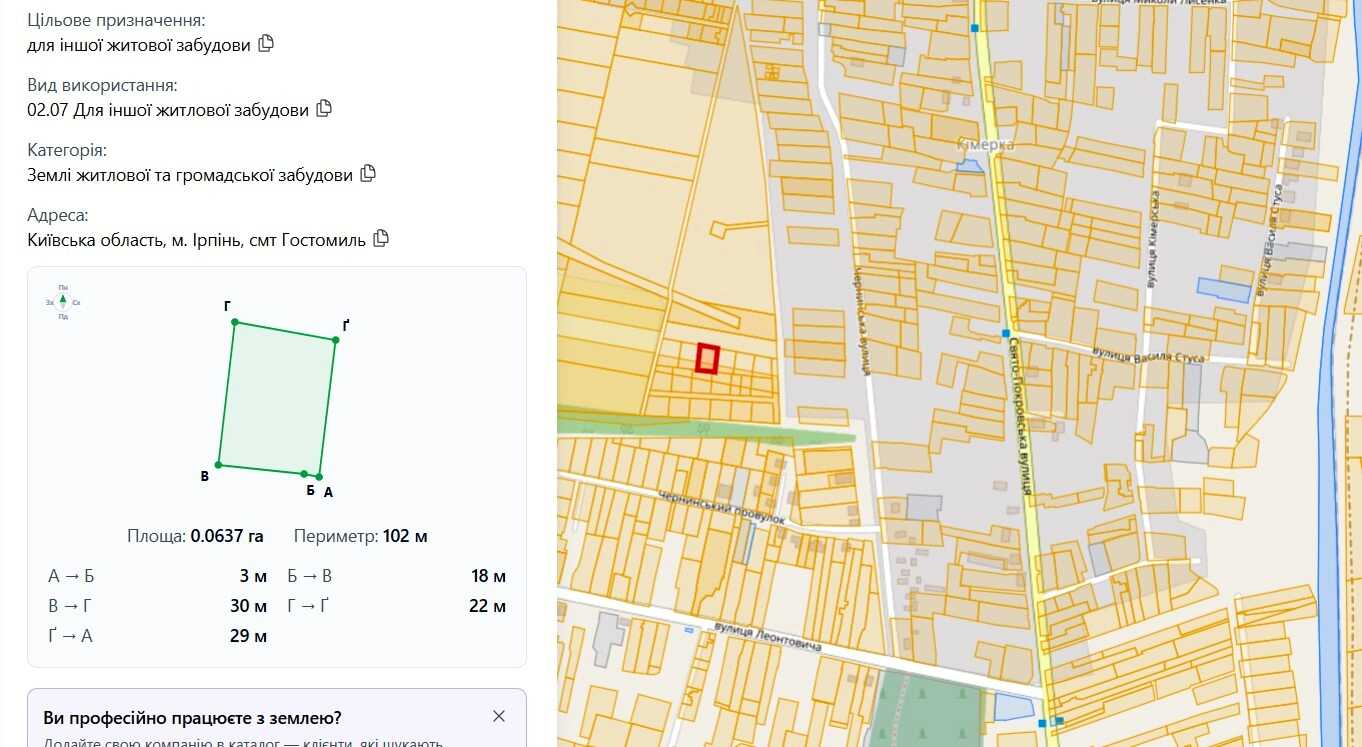Viewport: 1362px width, 747px height.
Task: Click the 'А → Б' side length row
Action: point(158,576)
